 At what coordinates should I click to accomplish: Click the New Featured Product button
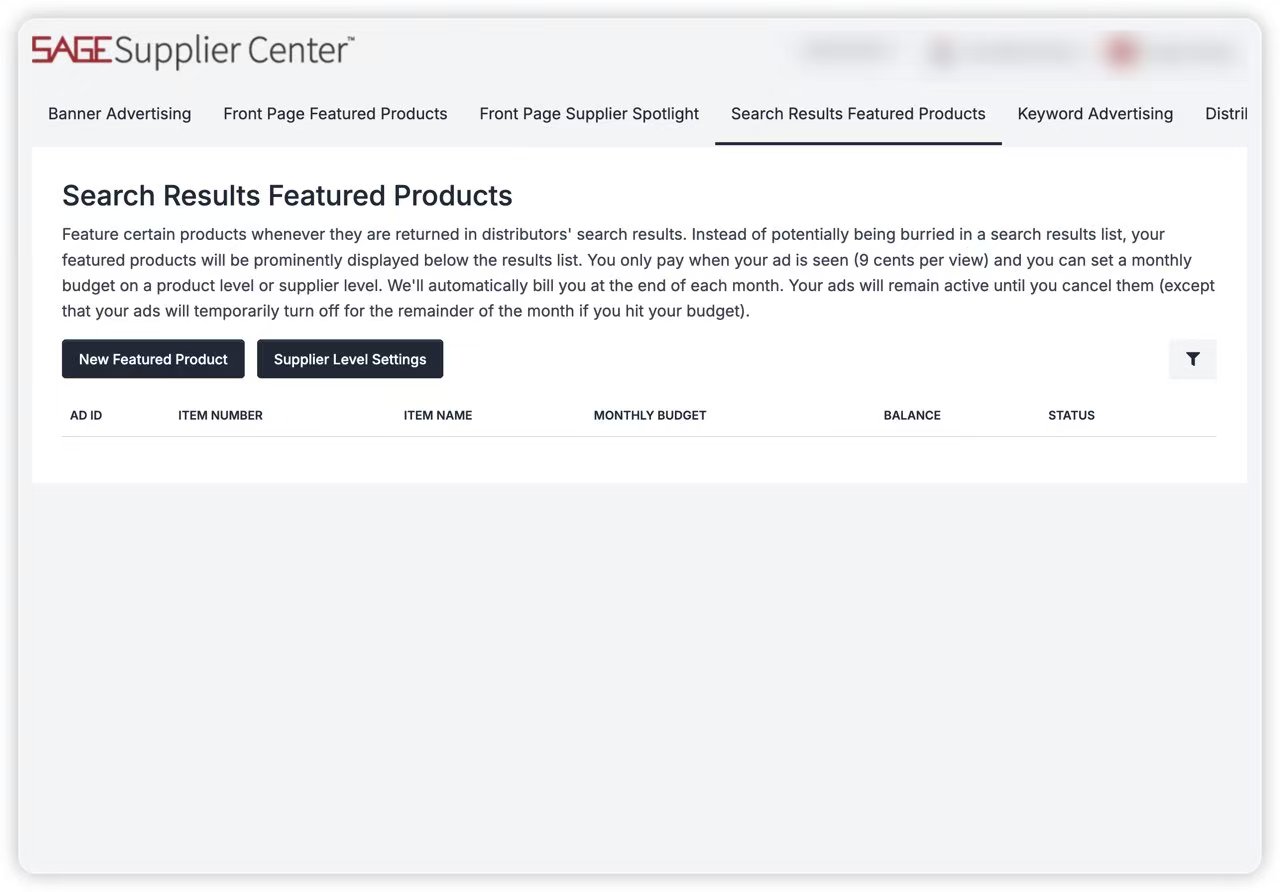pos(153,360)
